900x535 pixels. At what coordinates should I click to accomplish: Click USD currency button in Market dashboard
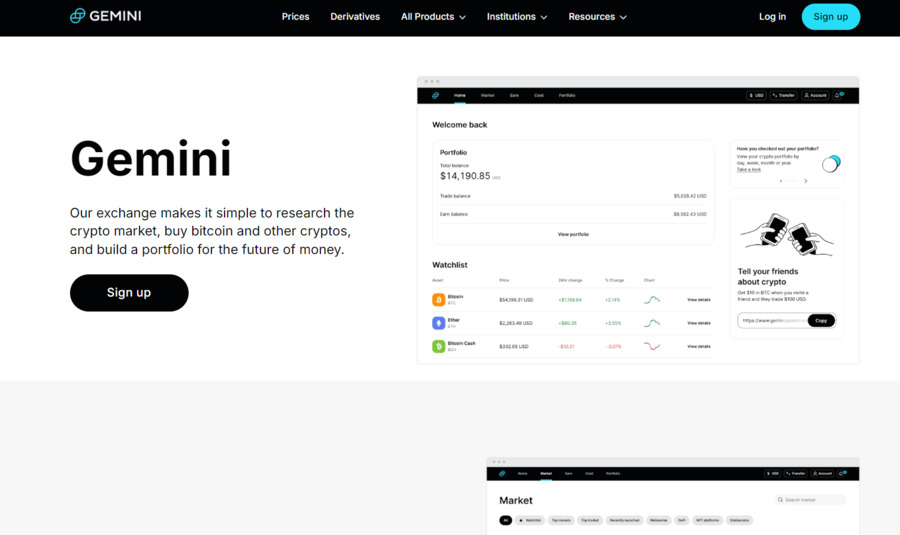coord(773,474)
